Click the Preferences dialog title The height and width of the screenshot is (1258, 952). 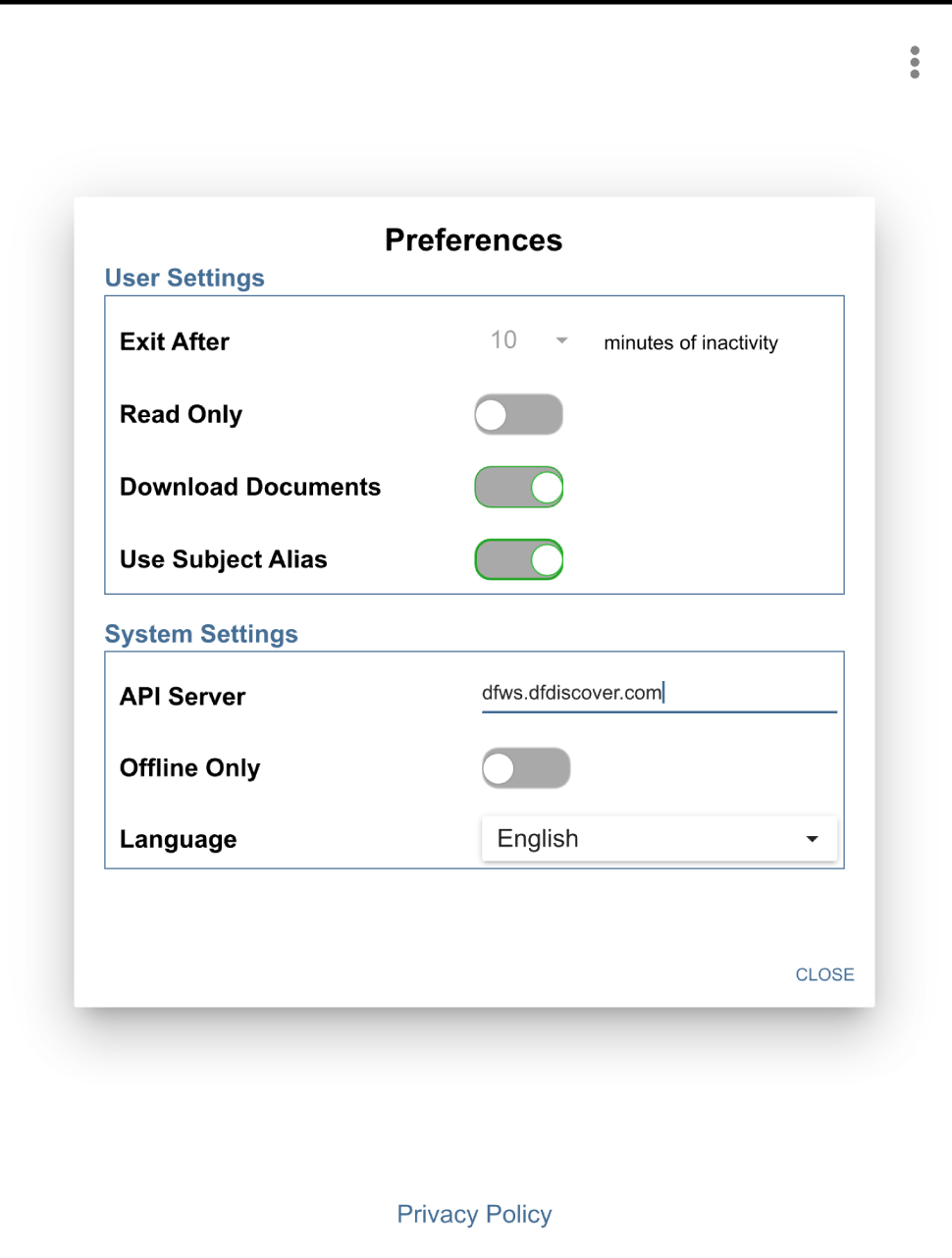click(x=474, y=240)
